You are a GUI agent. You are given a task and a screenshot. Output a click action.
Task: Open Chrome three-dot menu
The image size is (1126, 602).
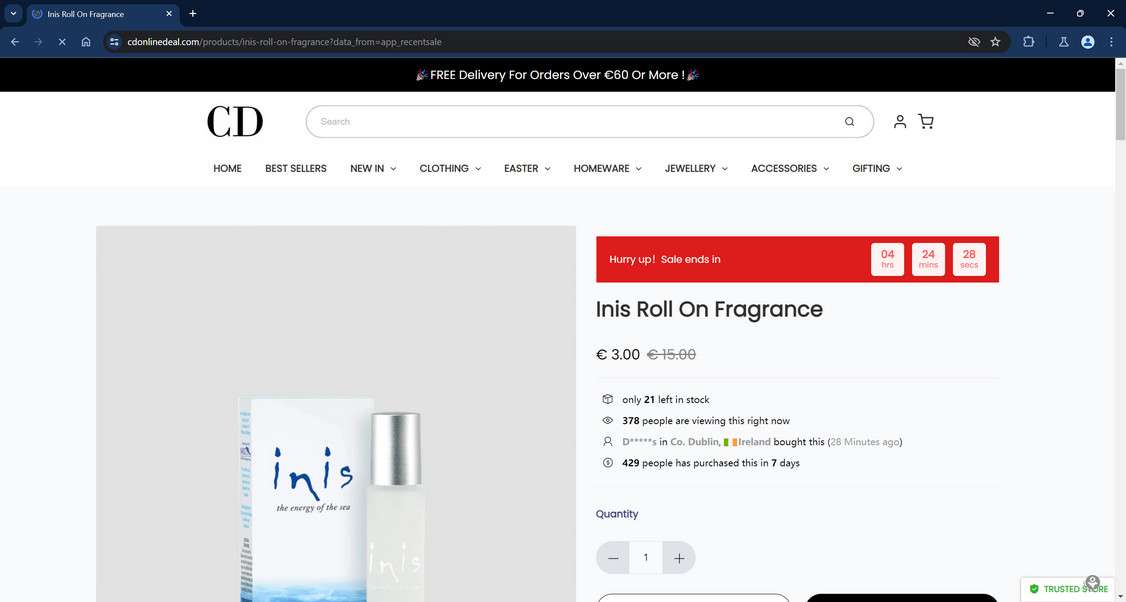tap(1111, 42)
